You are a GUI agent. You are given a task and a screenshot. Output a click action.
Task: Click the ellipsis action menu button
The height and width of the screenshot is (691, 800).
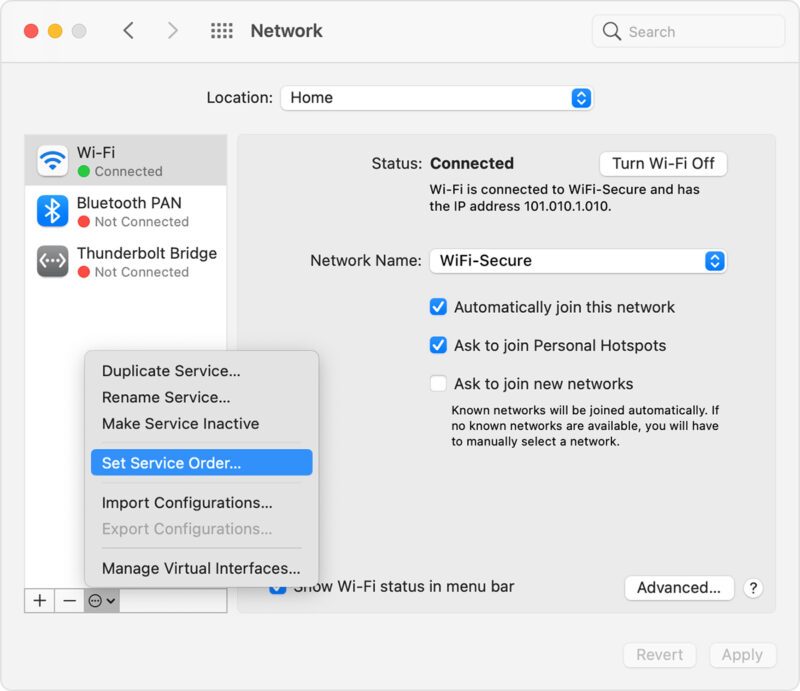coord(102,601)
